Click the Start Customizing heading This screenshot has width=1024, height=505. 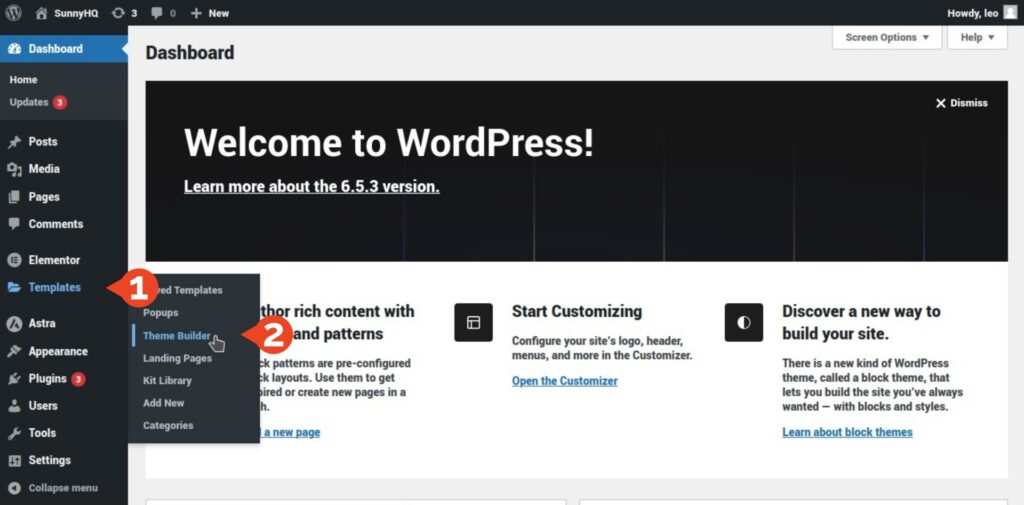[x=577, y=311]
